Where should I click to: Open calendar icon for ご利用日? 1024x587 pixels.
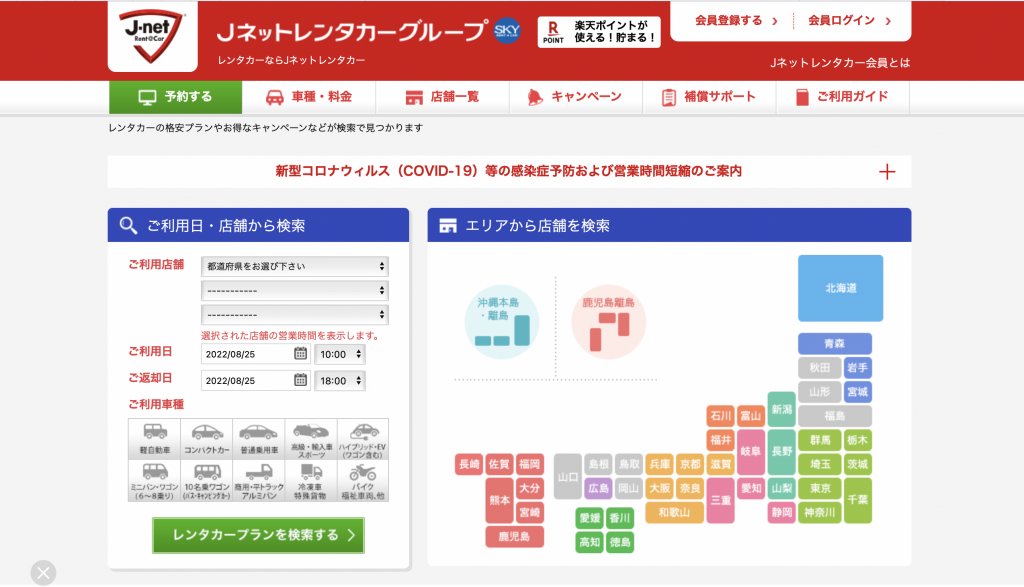[300, 353]
